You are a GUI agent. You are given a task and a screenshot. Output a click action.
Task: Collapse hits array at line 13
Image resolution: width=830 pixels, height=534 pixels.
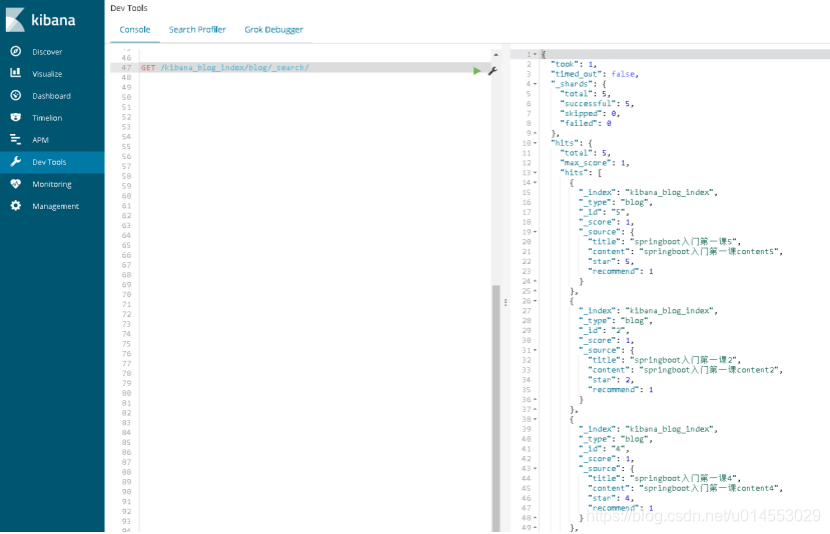point(535,173)
